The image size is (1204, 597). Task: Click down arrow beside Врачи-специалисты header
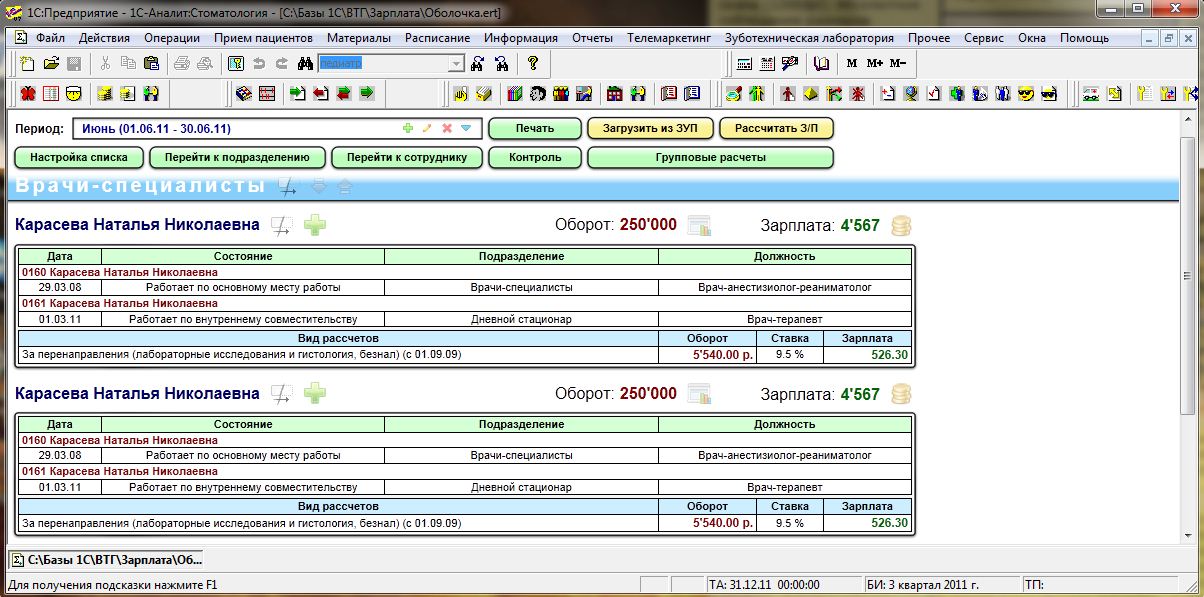[x=319, y=186]
